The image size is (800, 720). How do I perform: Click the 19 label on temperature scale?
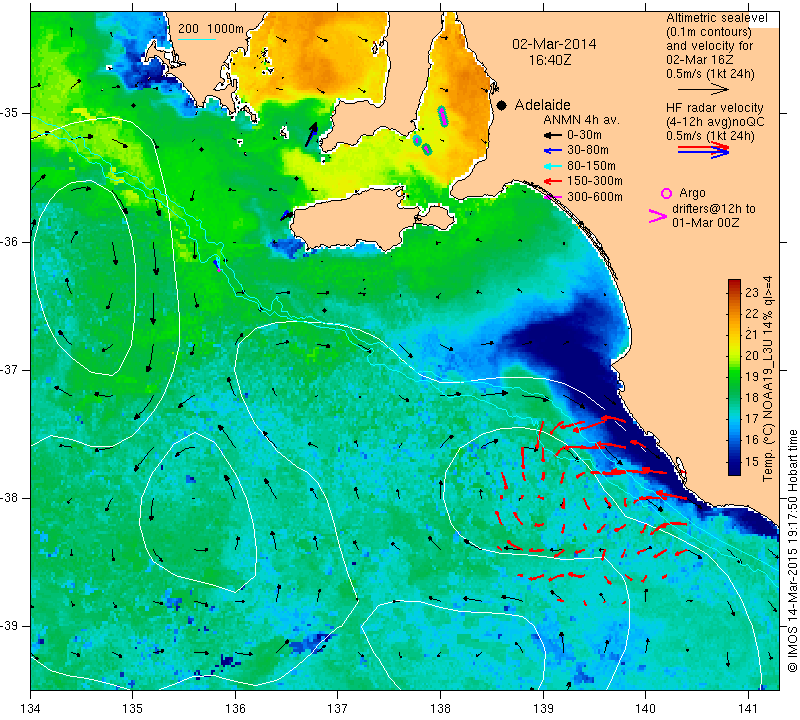tap(752, 377)
